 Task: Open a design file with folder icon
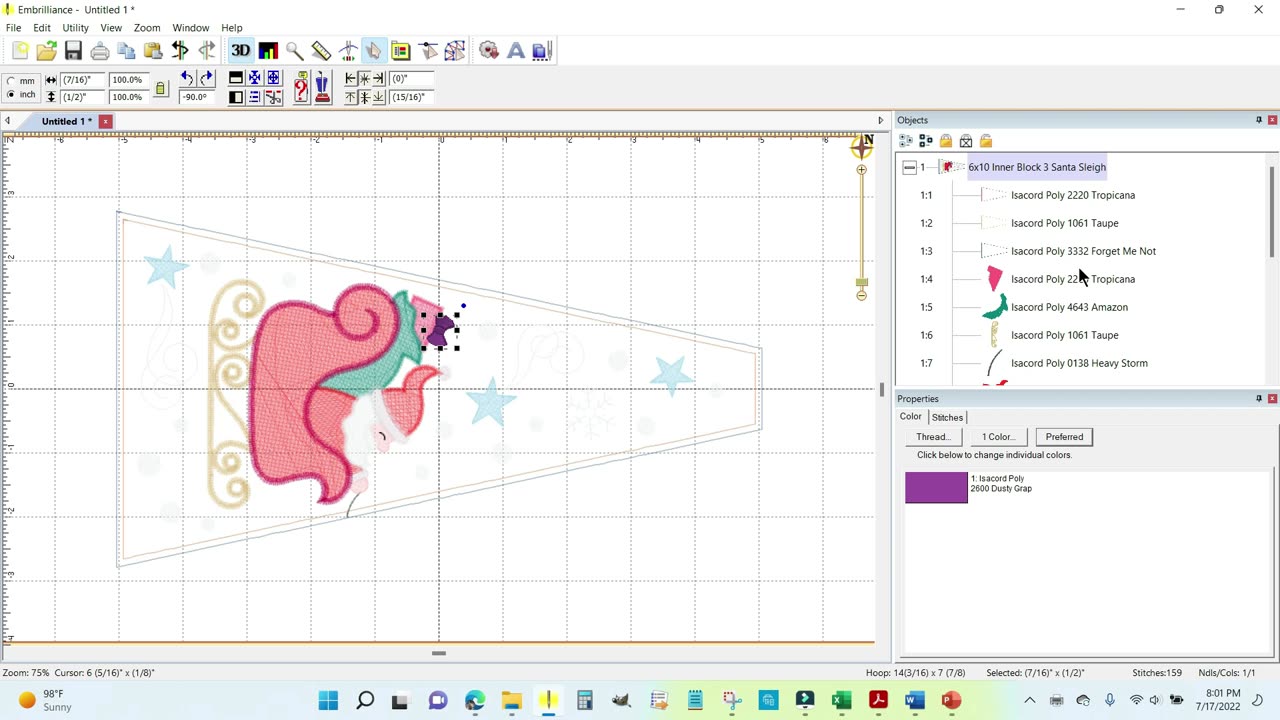coord(46,51)
